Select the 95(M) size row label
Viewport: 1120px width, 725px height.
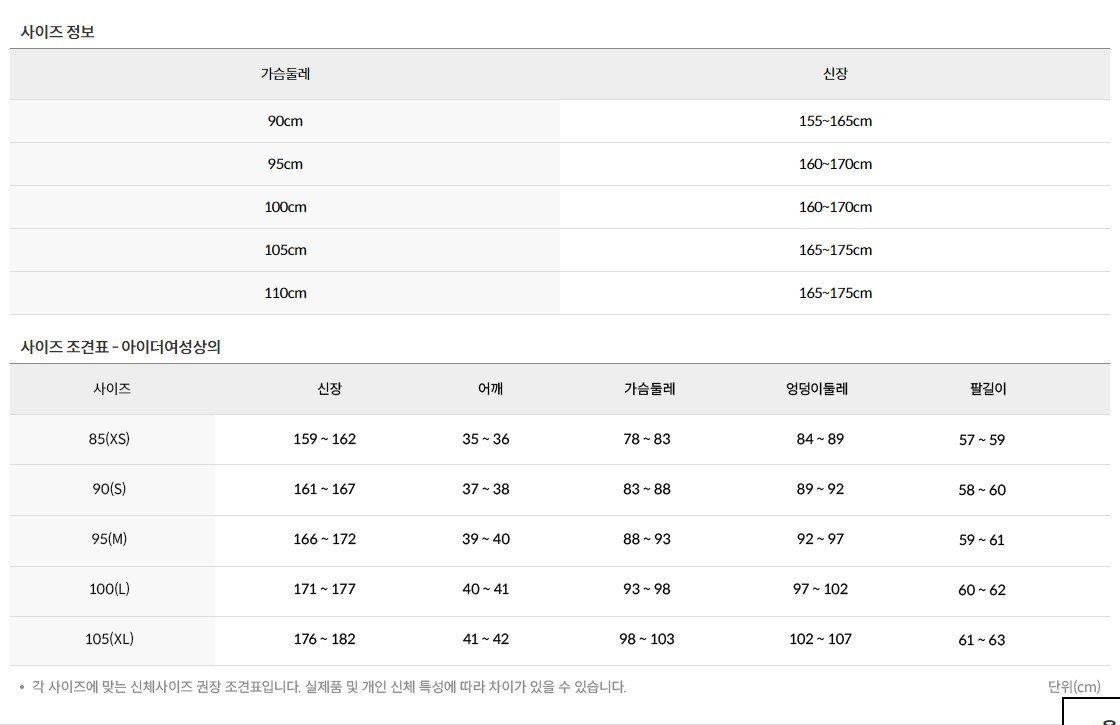coord(109,539)
